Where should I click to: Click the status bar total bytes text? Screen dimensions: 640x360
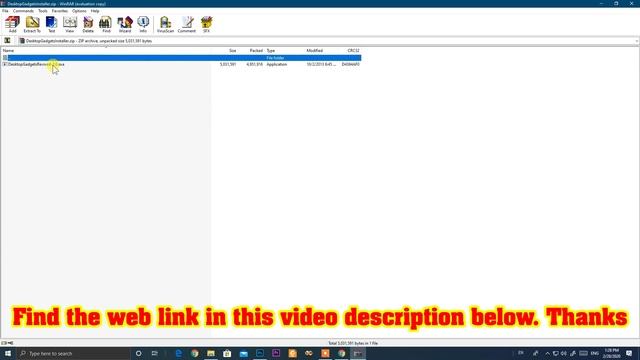point(353,343)
